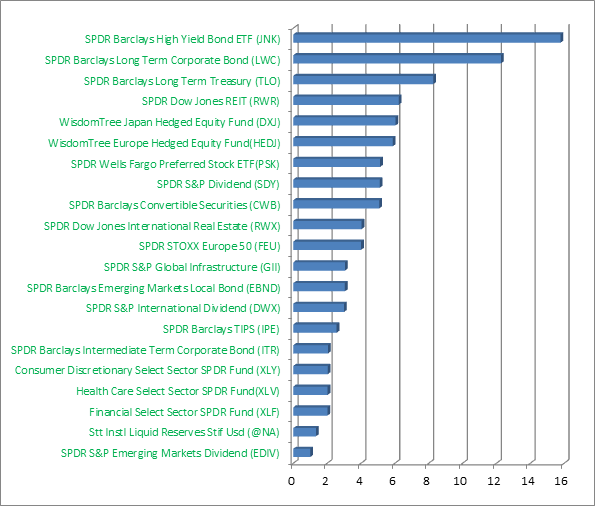Select the SPDR S&P International Dividend (DWX) label
The width and height of the screenshot is (595, 506).
click(x=183, y=308)
